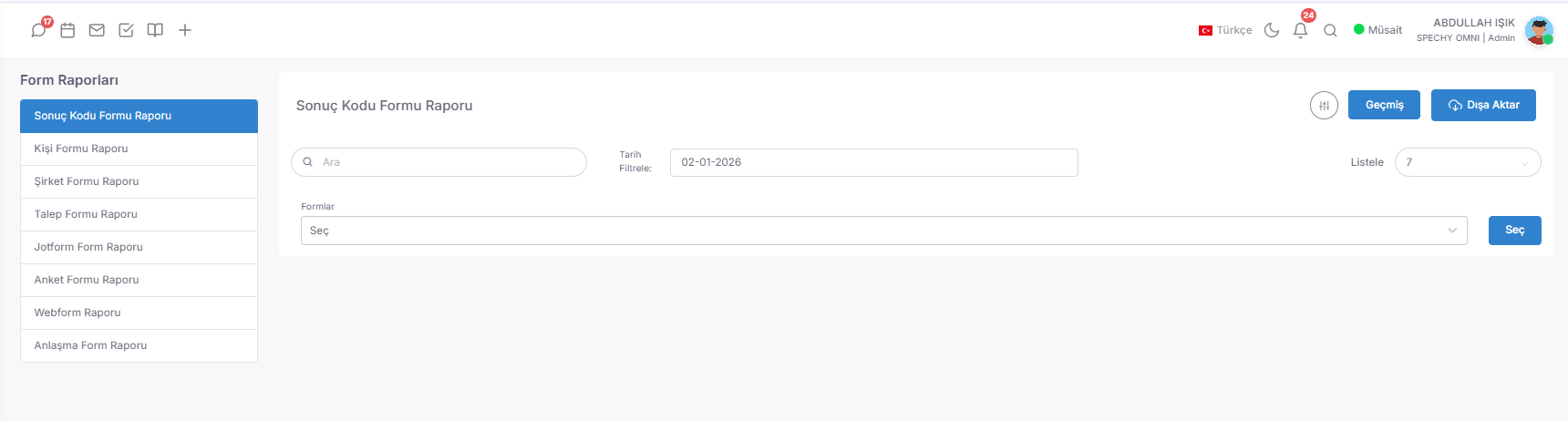Open Anket Formu Raporu
1568x421 pixels.
139,280
